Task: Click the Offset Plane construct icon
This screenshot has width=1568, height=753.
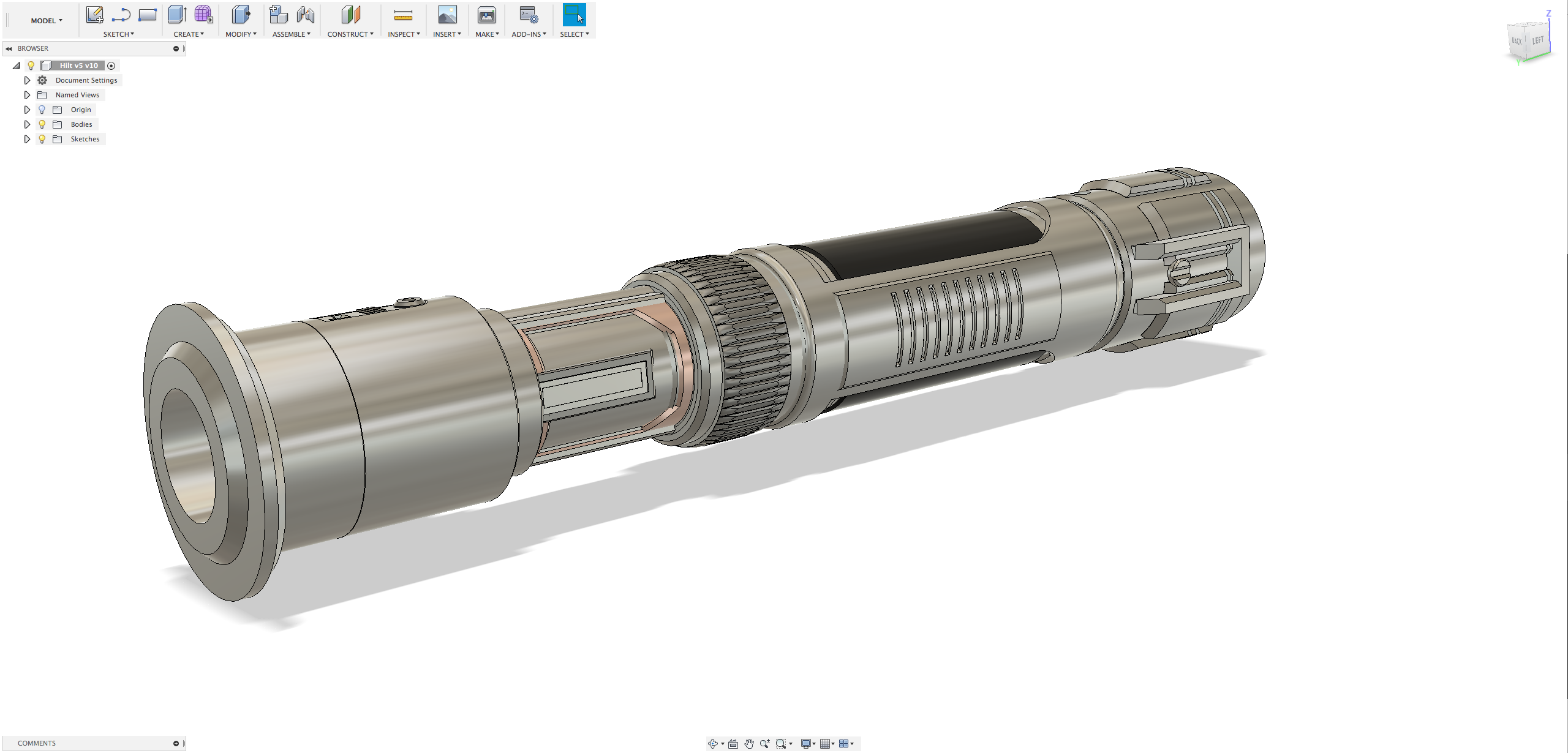Action: pos(350,15)
